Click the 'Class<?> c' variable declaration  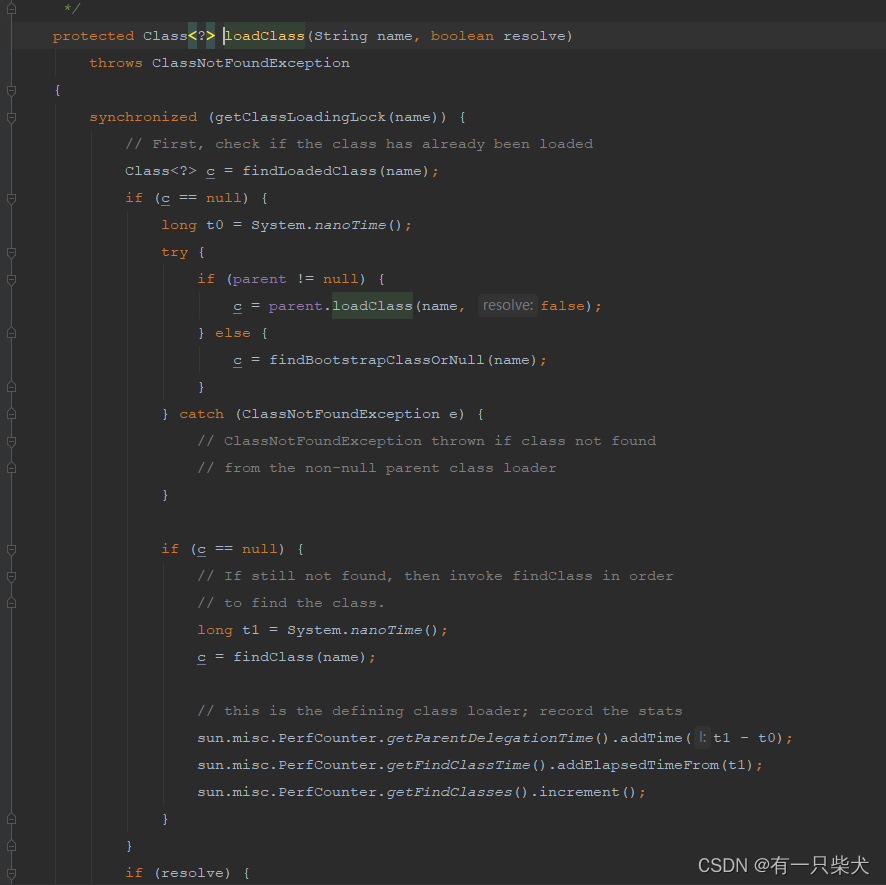pos(170,171)
